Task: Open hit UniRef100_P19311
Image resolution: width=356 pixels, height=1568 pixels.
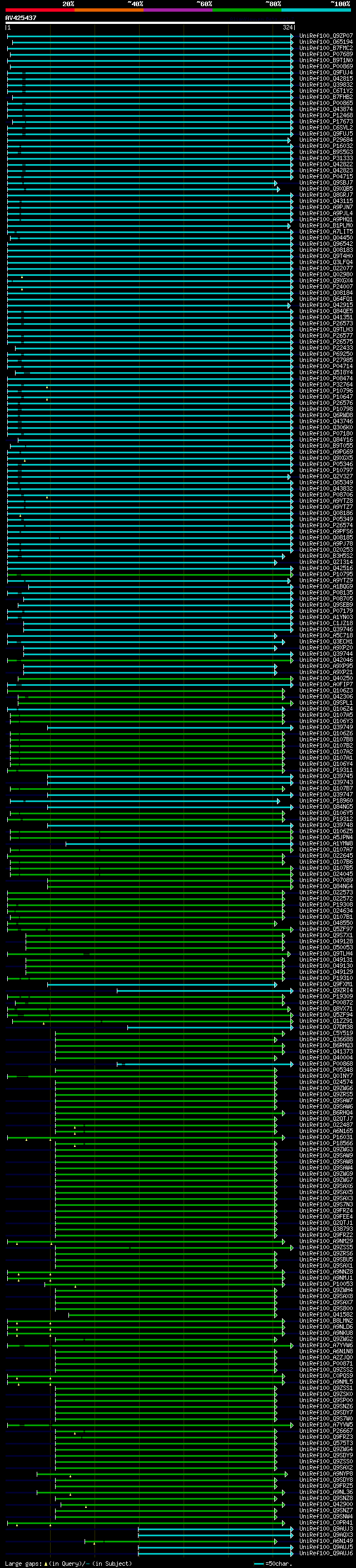Action: click(326, 770)
